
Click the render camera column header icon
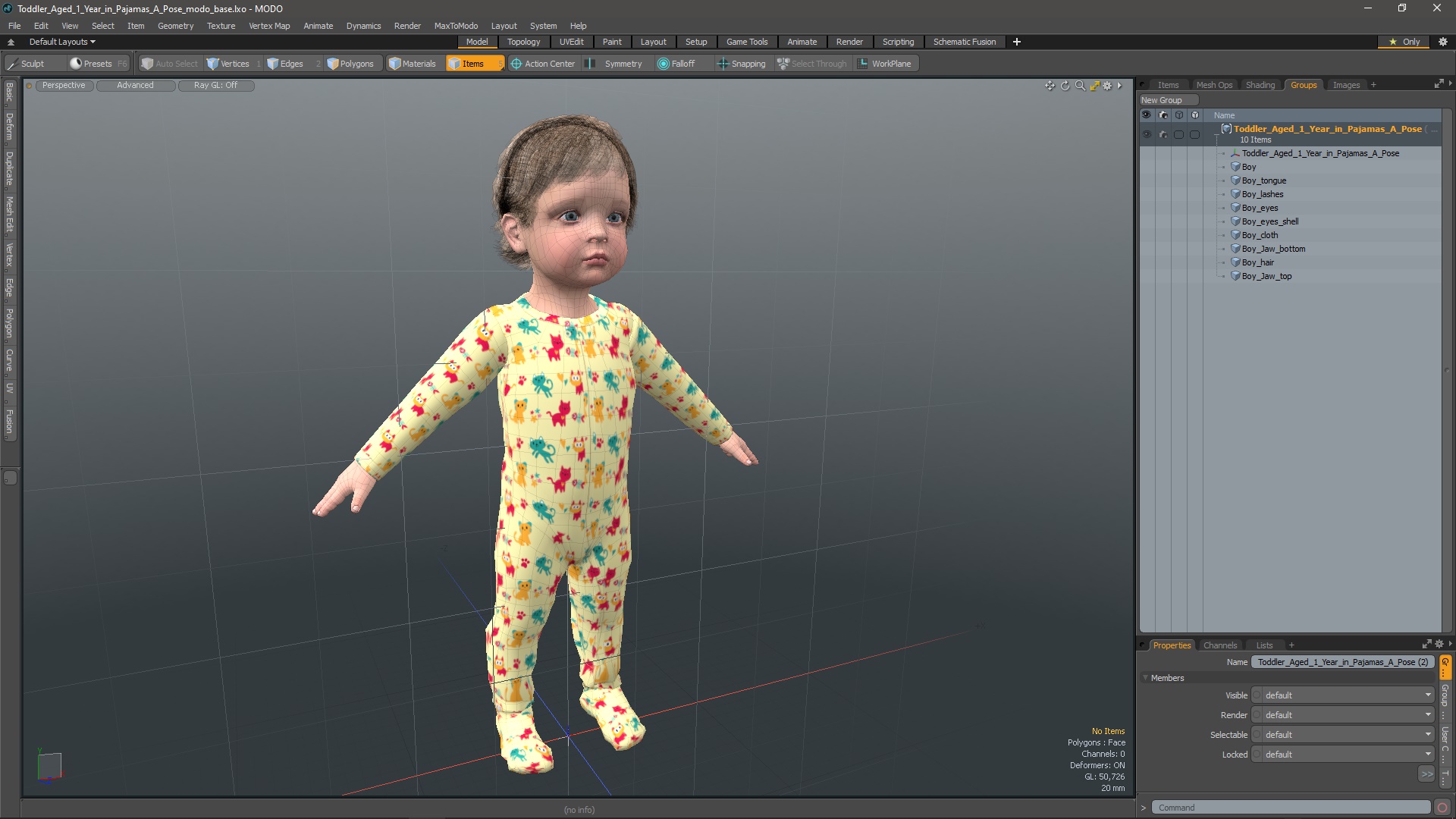coord(1163,115)
